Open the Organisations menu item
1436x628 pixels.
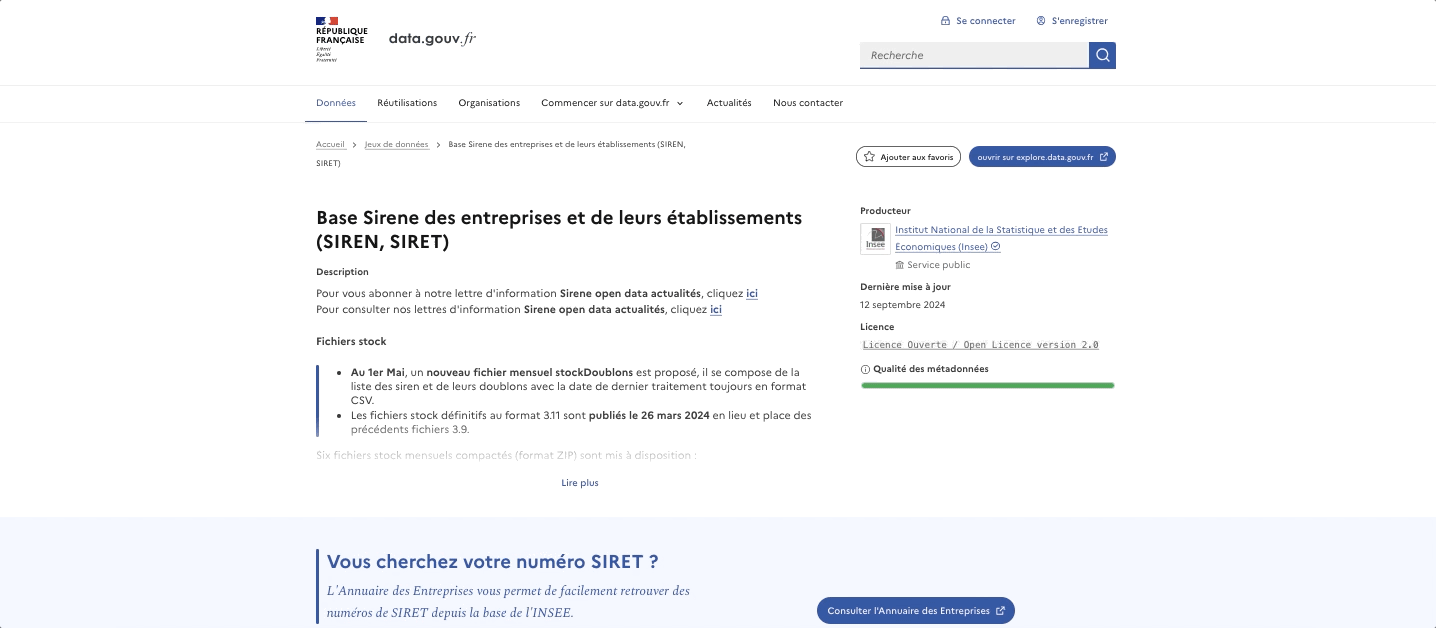point(489,103)
